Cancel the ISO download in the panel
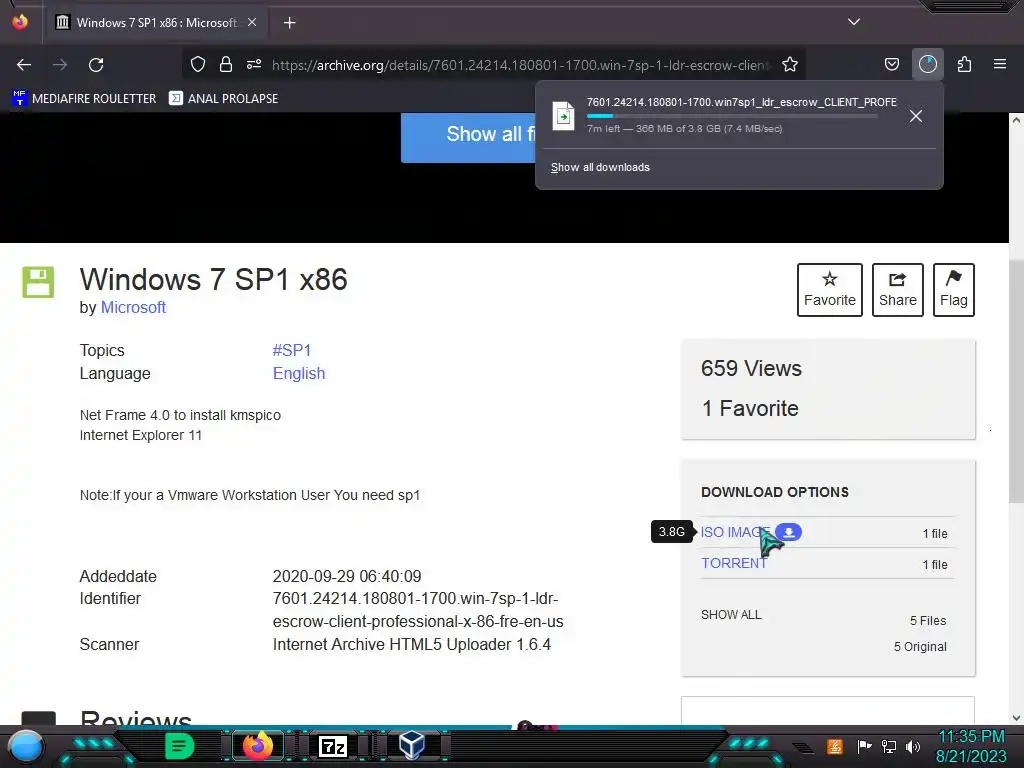Viewport: 1024px width, 768px height. (x=916, y=116)
